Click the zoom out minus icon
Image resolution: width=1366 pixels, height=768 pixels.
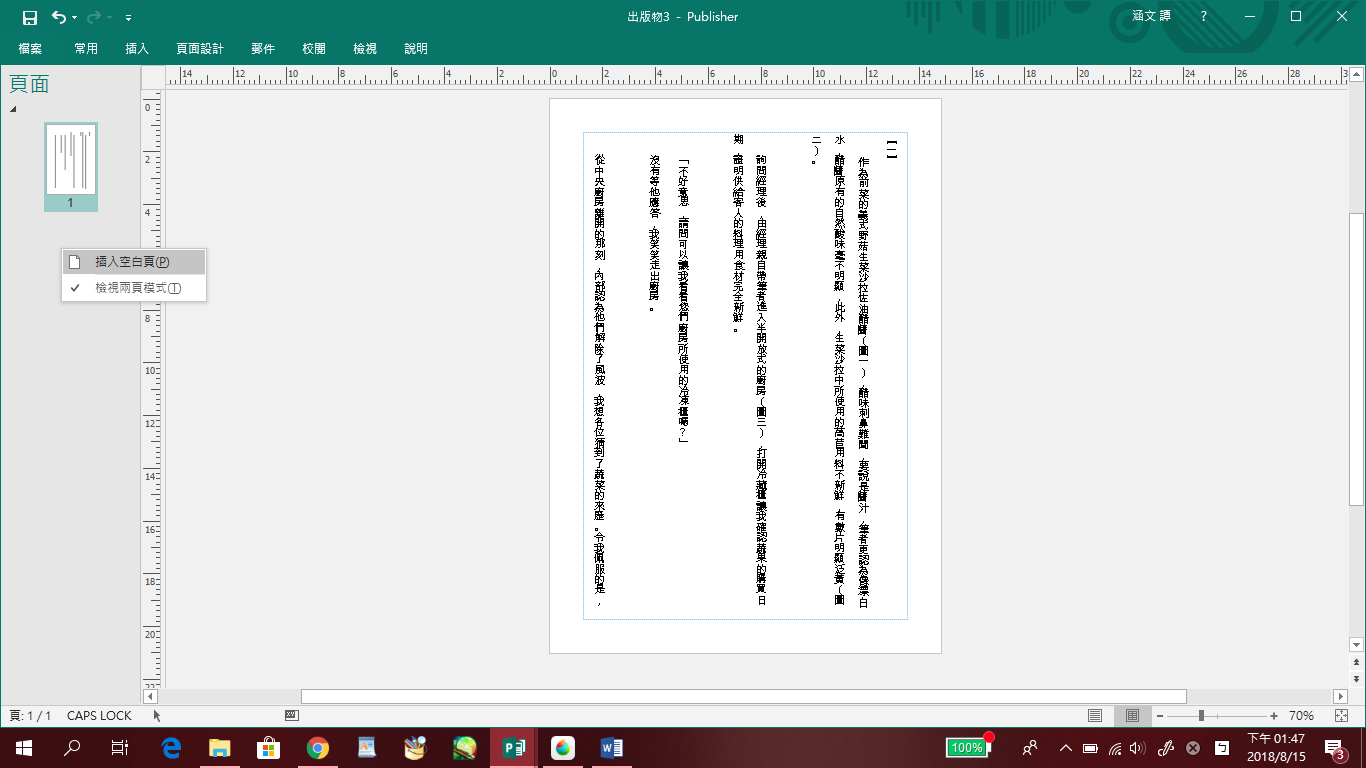click(x=1160, y=716)
